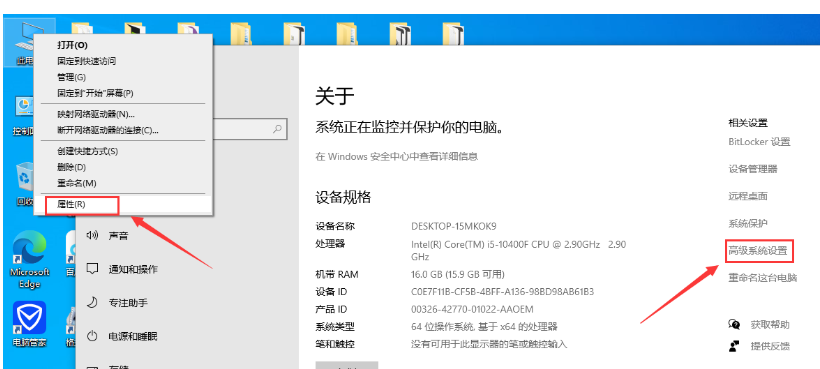Open the BitLocker 设置 link
The image size is (820, 369).
tap(759, 142)
